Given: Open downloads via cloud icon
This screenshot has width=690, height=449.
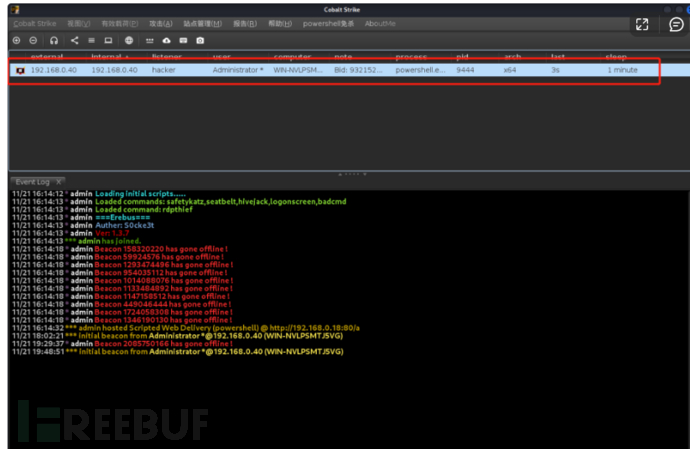Looking at the screenshot, I should 166,40.
